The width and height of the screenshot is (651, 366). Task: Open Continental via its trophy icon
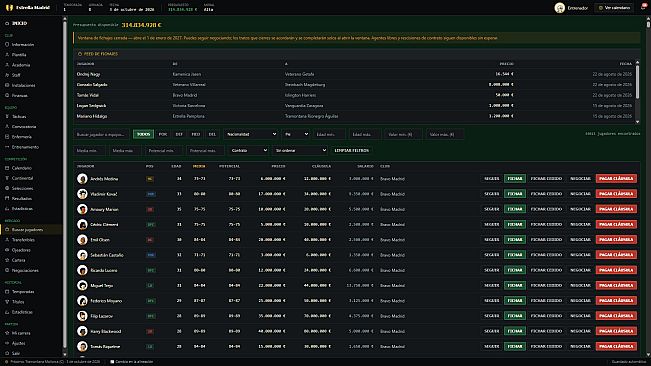tap(7, 178)
